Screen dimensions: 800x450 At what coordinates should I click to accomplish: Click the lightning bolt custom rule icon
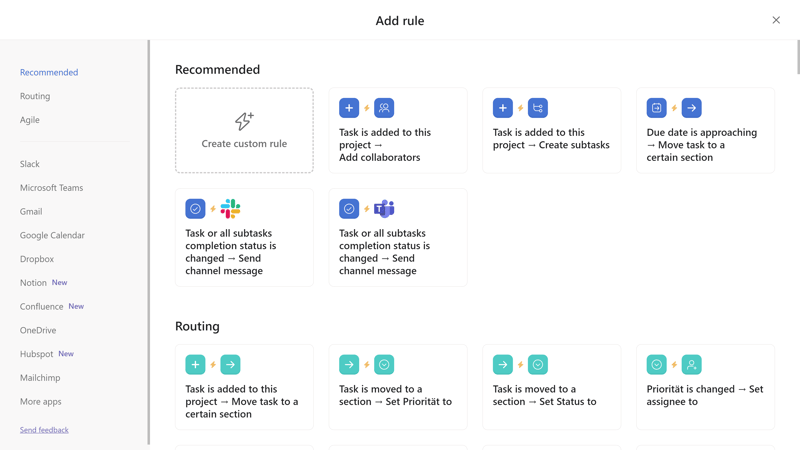point(244,121)
